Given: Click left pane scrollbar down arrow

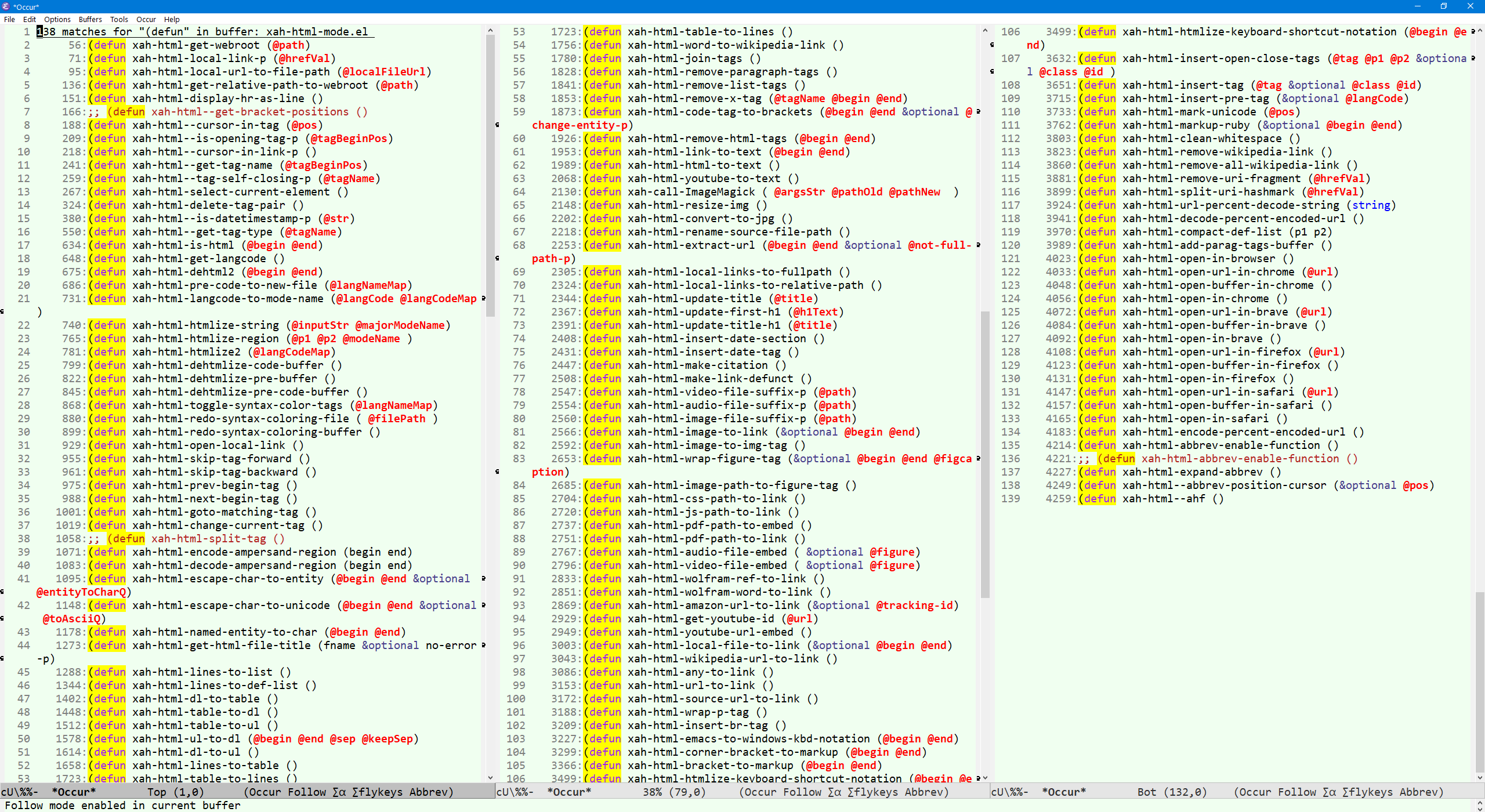Looking at the screenshot, I should (490, 778).
